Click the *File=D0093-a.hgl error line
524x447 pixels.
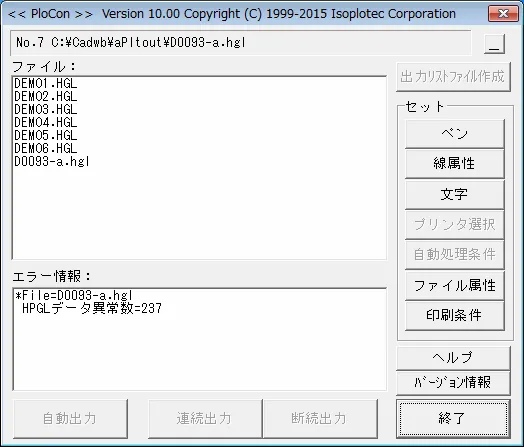74,296
